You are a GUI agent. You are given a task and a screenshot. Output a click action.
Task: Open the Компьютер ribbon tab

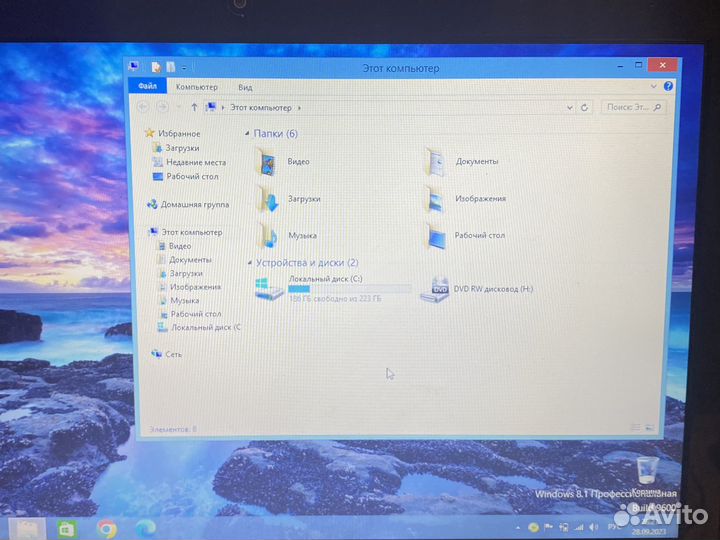tap(197, 87)
